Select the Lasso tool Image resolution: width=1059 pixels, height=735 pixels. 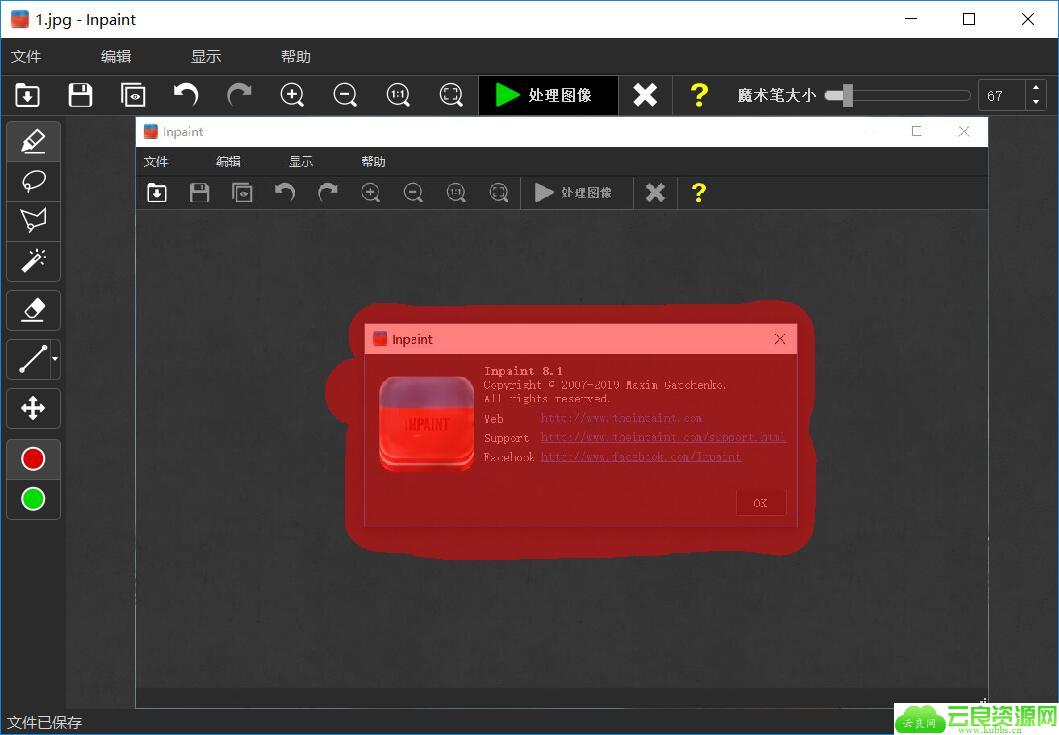(x=33, y=182)
